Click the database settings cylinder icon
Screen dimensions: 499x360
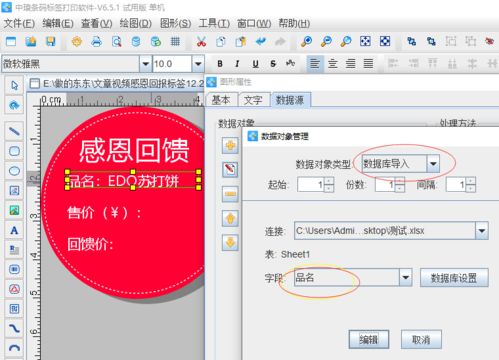(136, 42)
